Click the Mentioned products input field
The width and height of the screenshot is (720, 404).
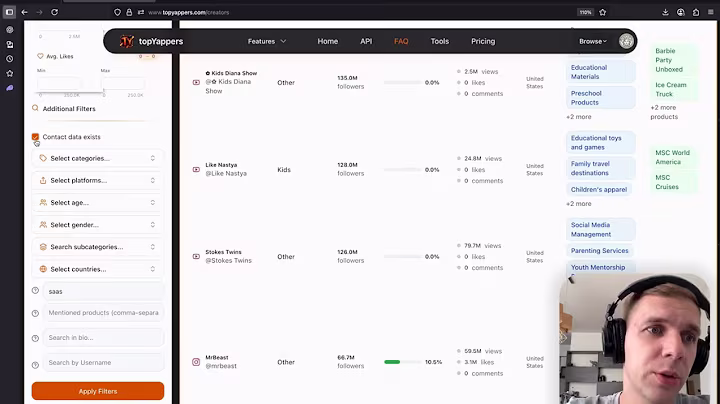point(103,313)
